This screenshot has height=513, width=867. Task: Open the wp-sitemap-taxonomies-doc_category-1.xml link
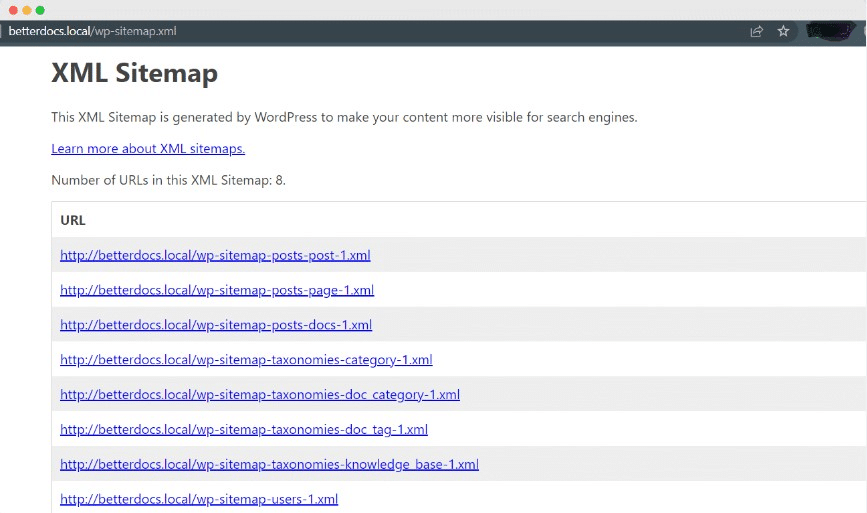click(260, 395)
